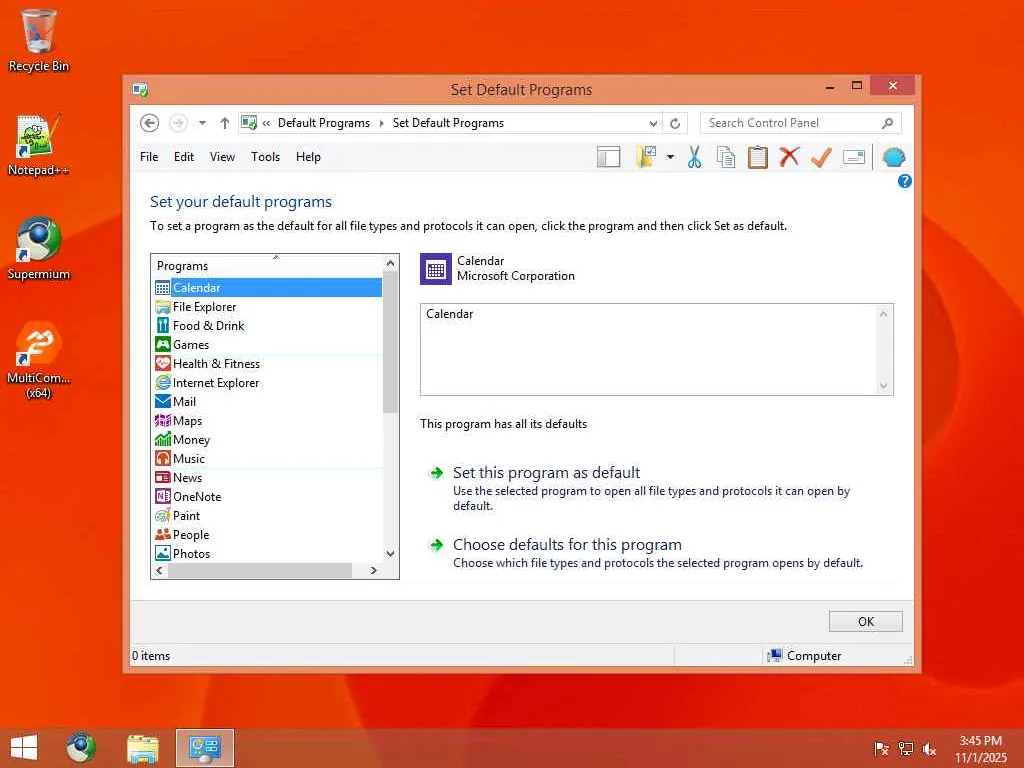
Task: Select Maps in Programs list
Action: pyautogui.click(x=268, y=420)
